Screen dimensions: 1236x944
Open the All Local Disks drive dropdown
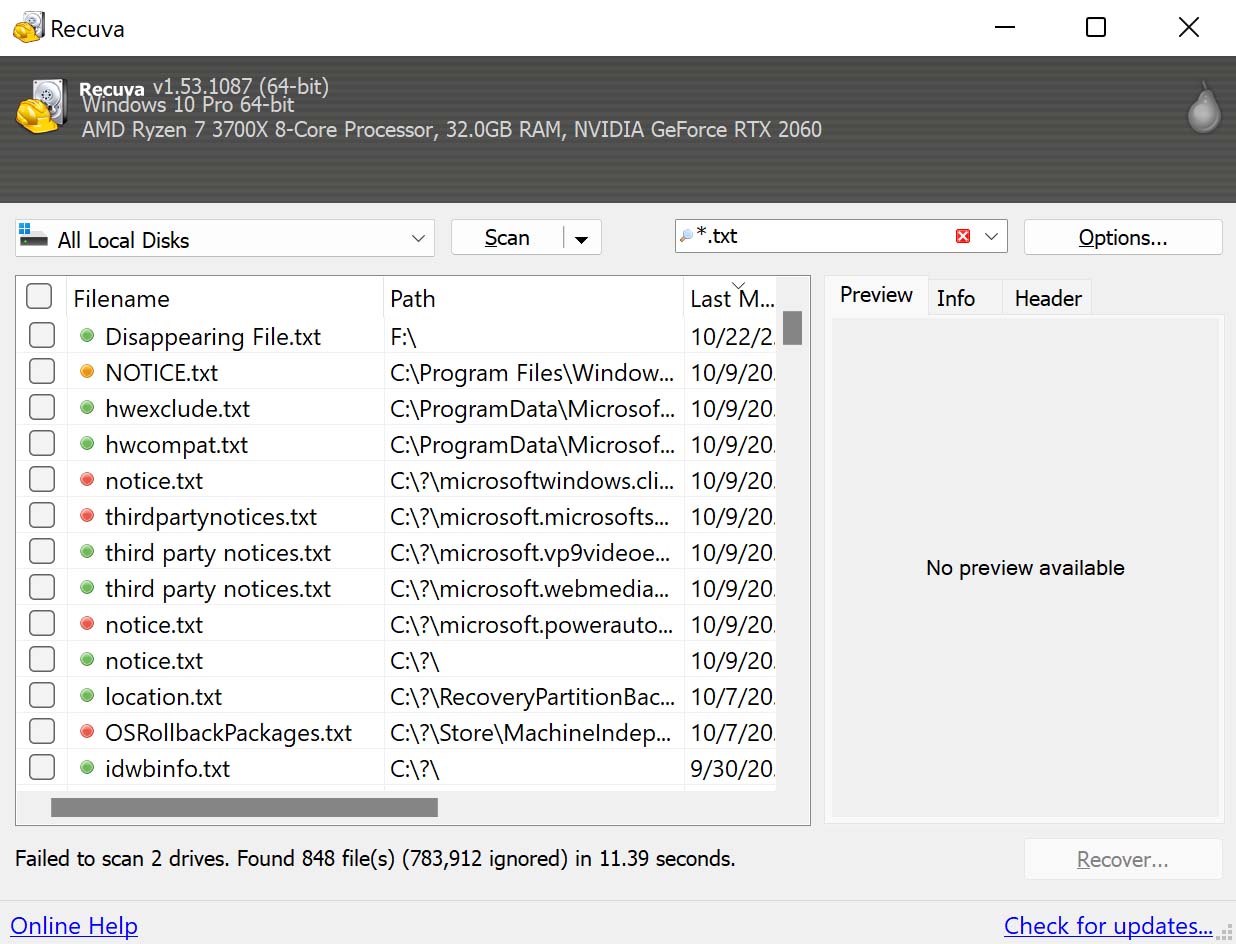pos(418,239)
